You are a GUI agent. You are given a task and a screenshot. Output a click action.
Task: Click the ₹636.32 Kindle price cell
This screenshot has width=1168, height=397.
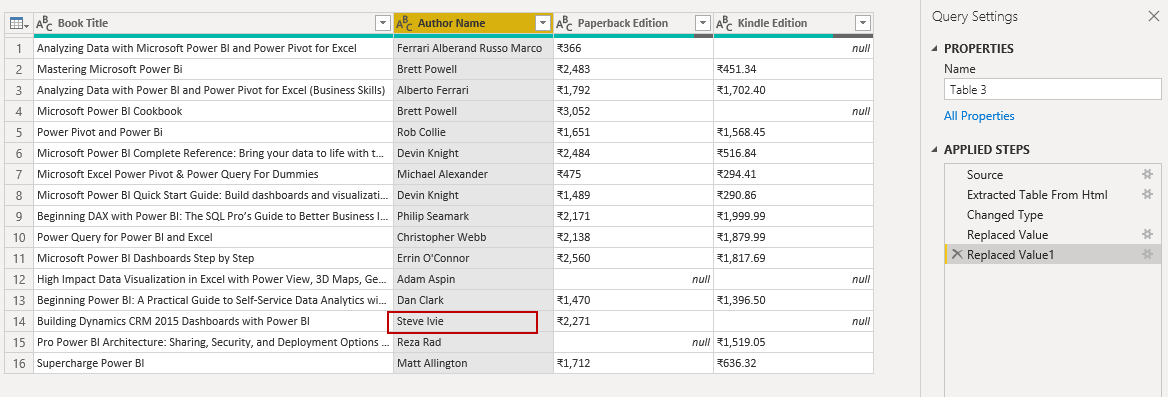click(x=793, y=363)
